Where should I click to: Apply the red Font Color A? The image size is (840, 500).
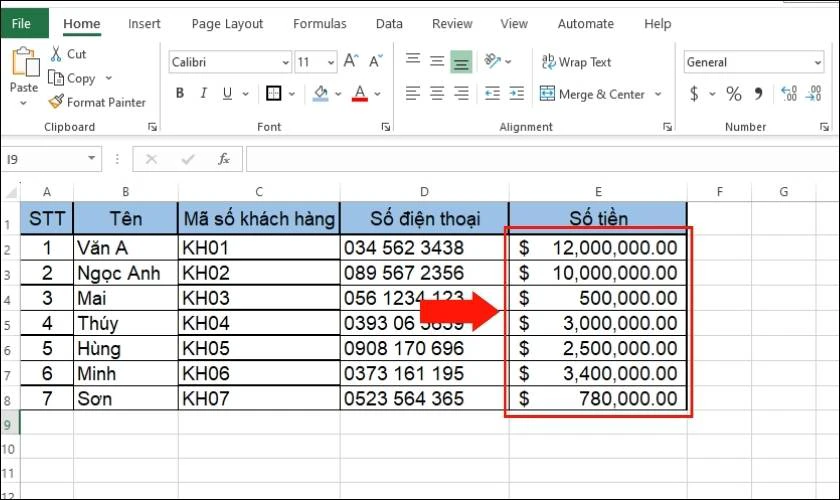click(360, 93)
